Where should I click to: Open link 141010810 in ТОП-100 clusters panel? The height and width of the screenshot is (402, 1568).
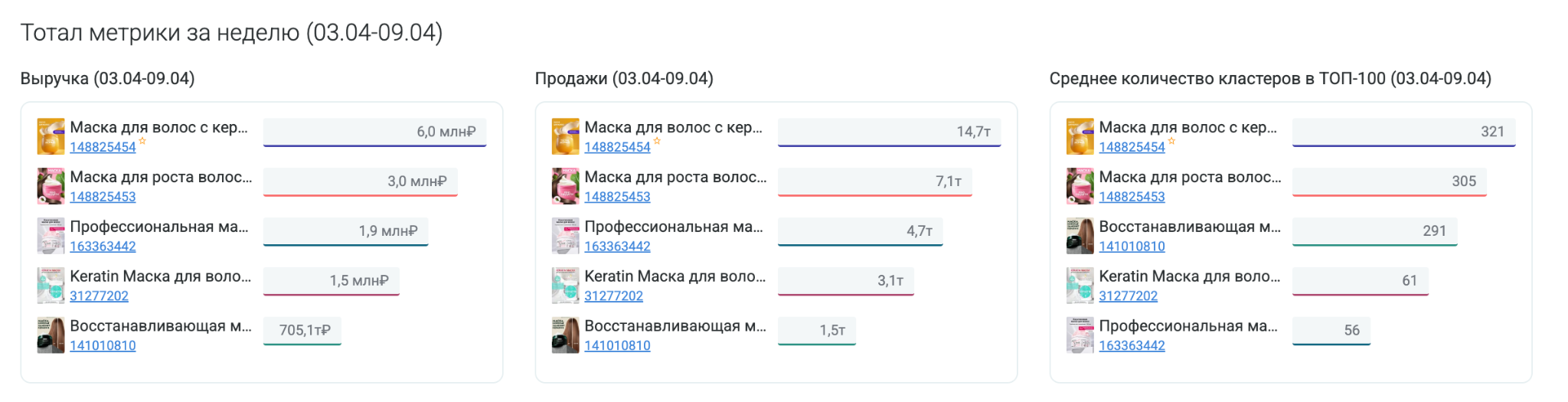point(1132,247)
